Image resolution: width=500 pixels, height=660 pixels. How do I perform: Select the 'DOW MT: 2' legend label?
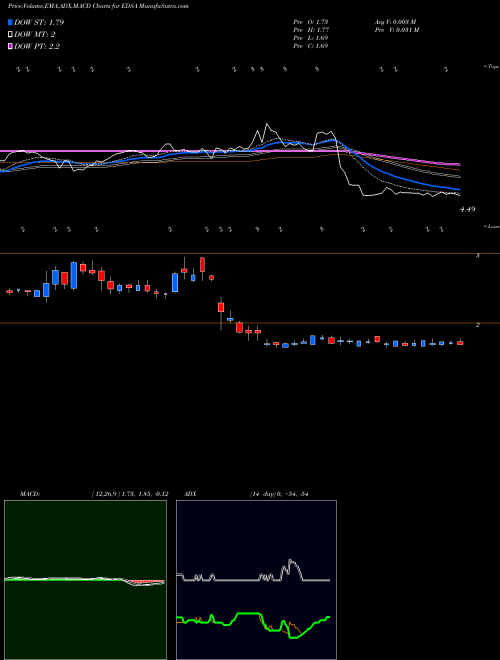coord(35,35)
